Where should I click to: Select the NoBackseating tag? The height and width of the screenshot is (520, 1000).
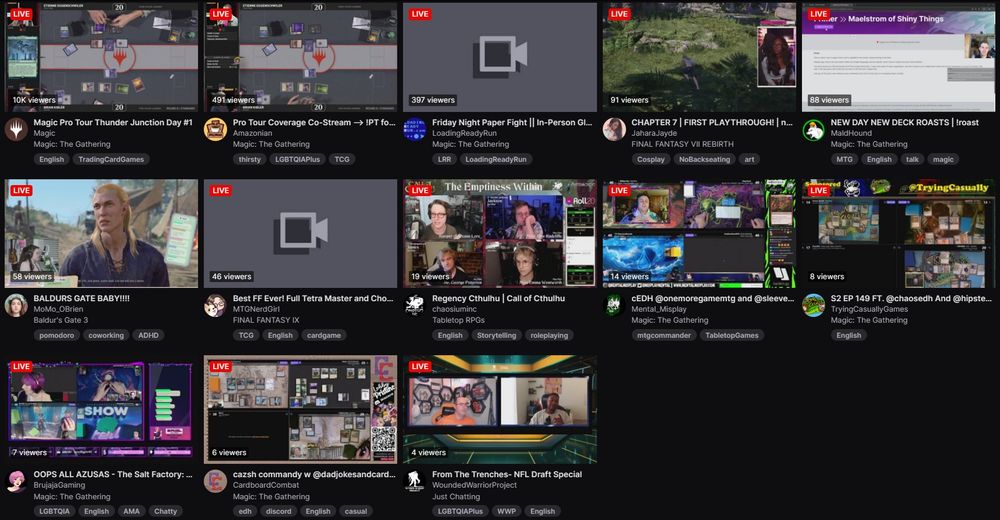(x=704, y=160)
